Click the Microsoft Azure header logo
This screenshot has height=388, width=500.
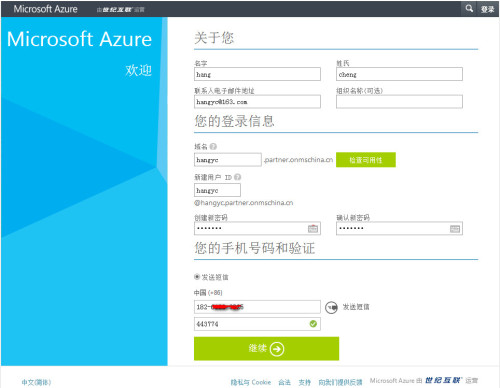point(45,9)
